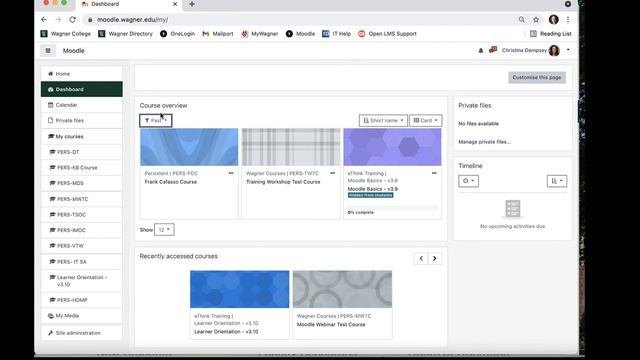The width and height of the screenshot is (640, 360).
Task: Open Moodle Basics - v3.9 card image
Action: click(392, 147)
